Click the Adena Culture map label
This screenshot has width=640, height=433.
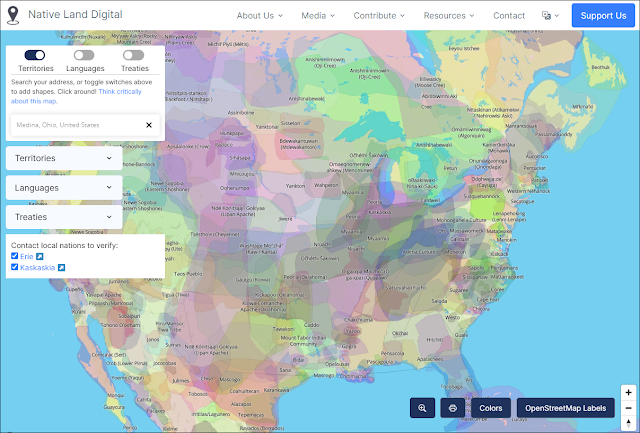click(x=419, y=252)
